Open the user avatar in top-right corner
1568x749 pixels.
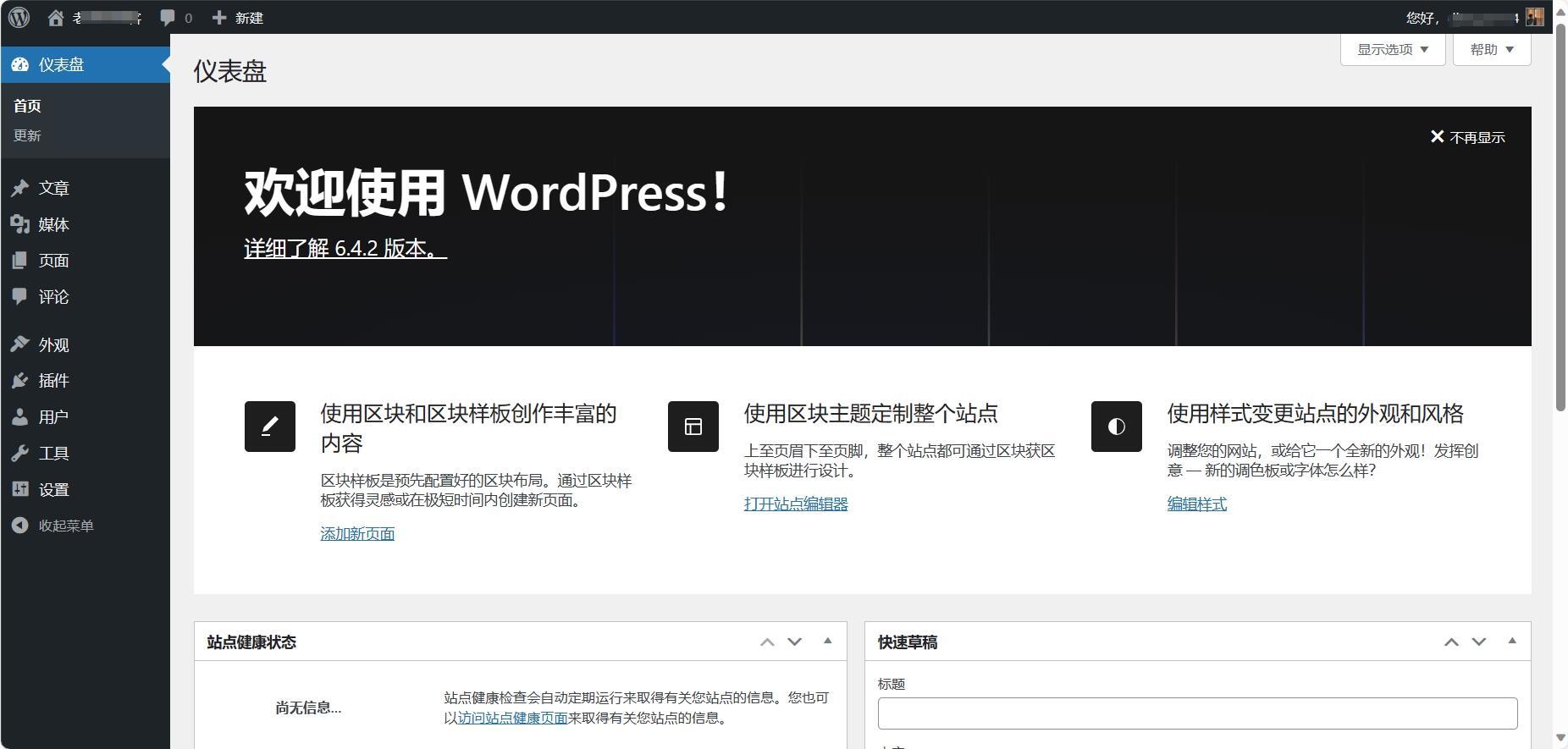[1535, 17]
